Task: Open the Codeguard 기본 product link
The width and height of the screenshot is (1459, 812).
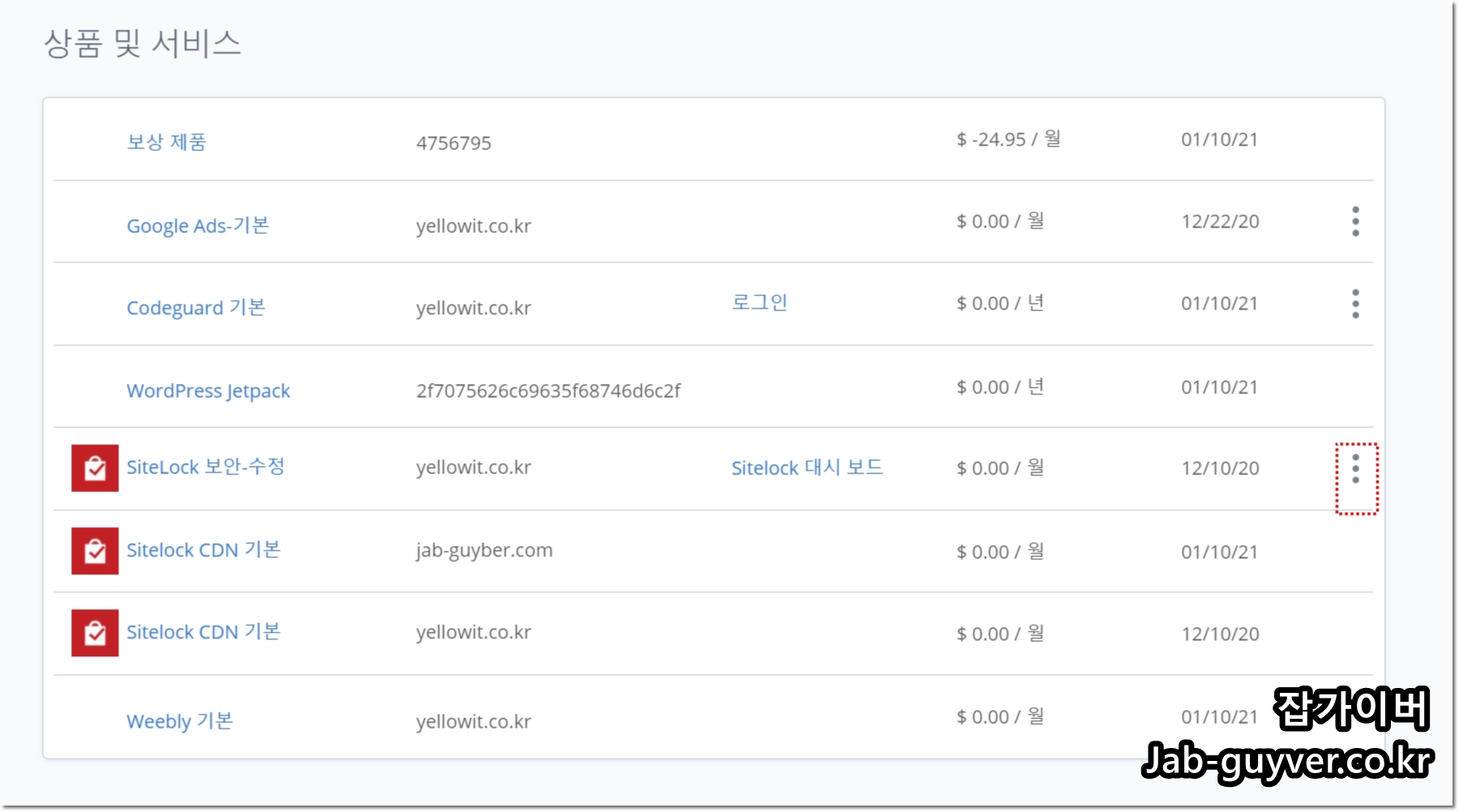Action: point(196,308)
